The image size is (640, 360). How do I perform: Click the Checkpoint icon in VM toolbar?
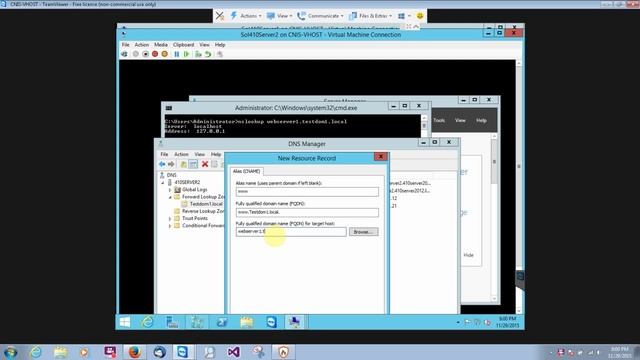click(x=198, y=54)
